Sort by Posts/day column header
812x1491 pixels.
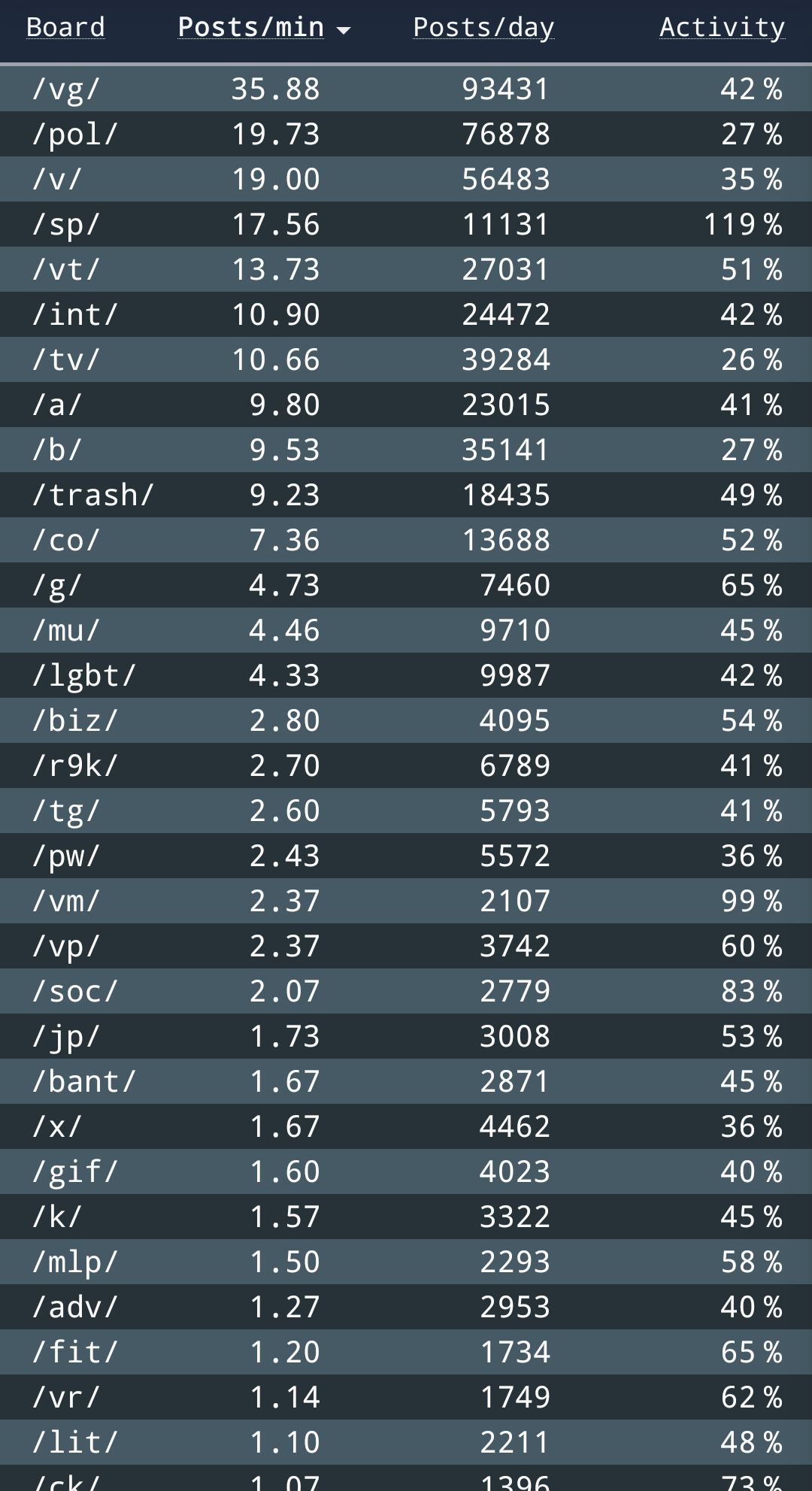(483, 28)
